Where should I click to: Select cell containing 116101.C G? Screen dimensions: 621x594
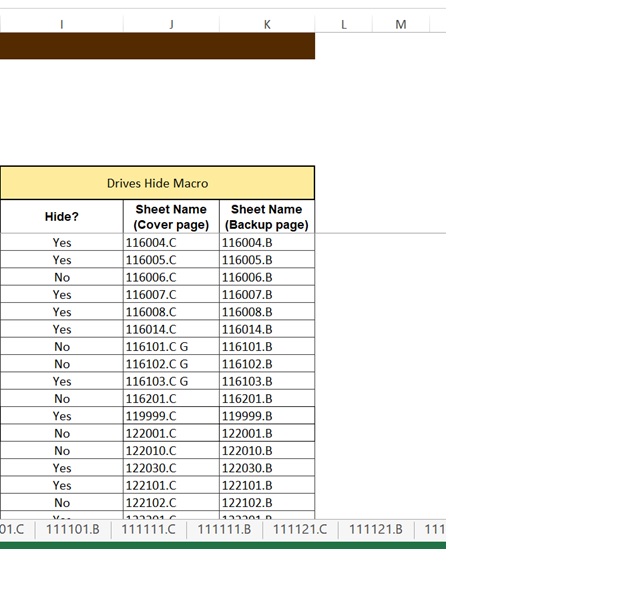[x=171, y=346]
